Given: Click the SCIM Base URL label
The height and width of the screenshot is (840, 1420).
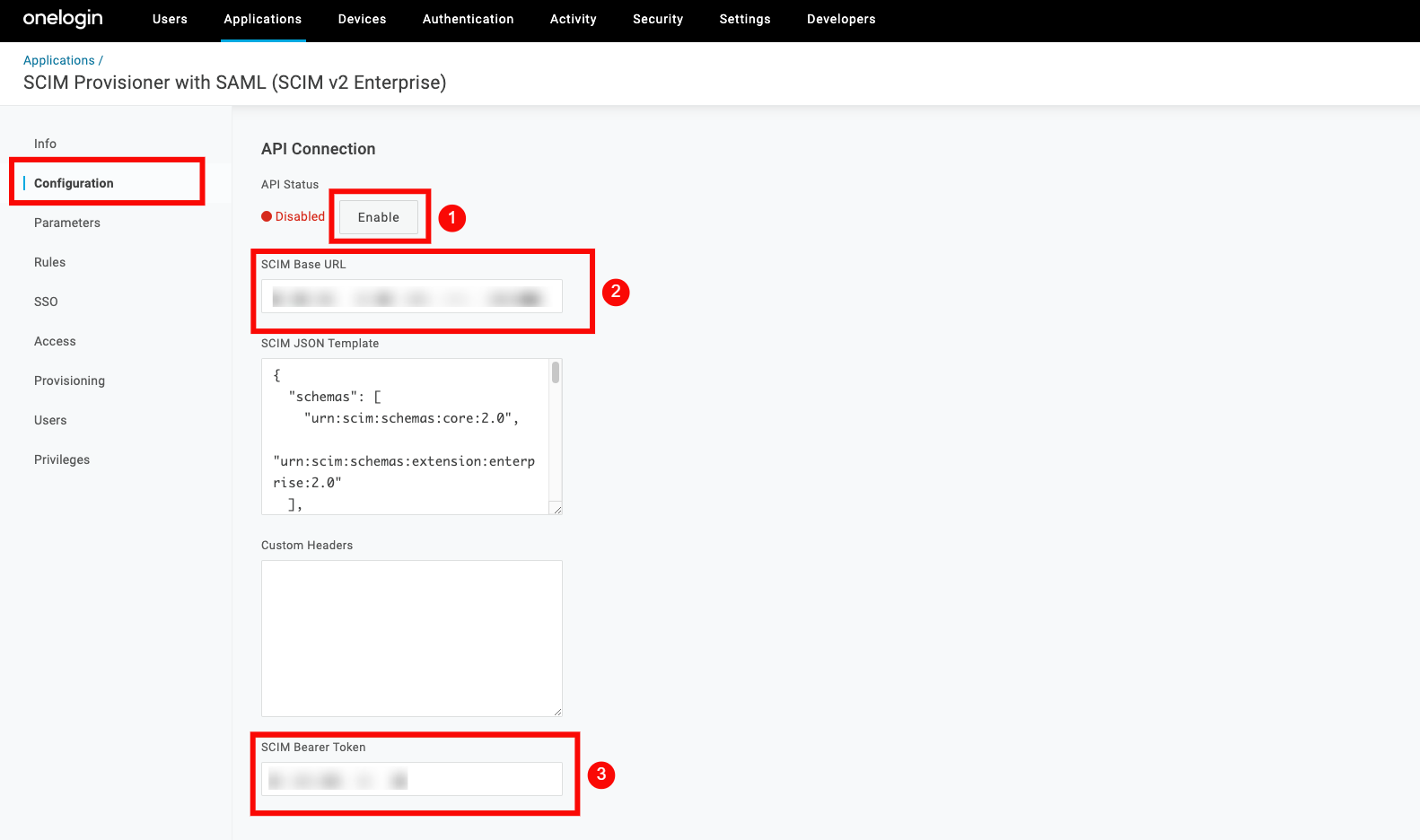Looking at the screenshot, I should pos(303,265).
